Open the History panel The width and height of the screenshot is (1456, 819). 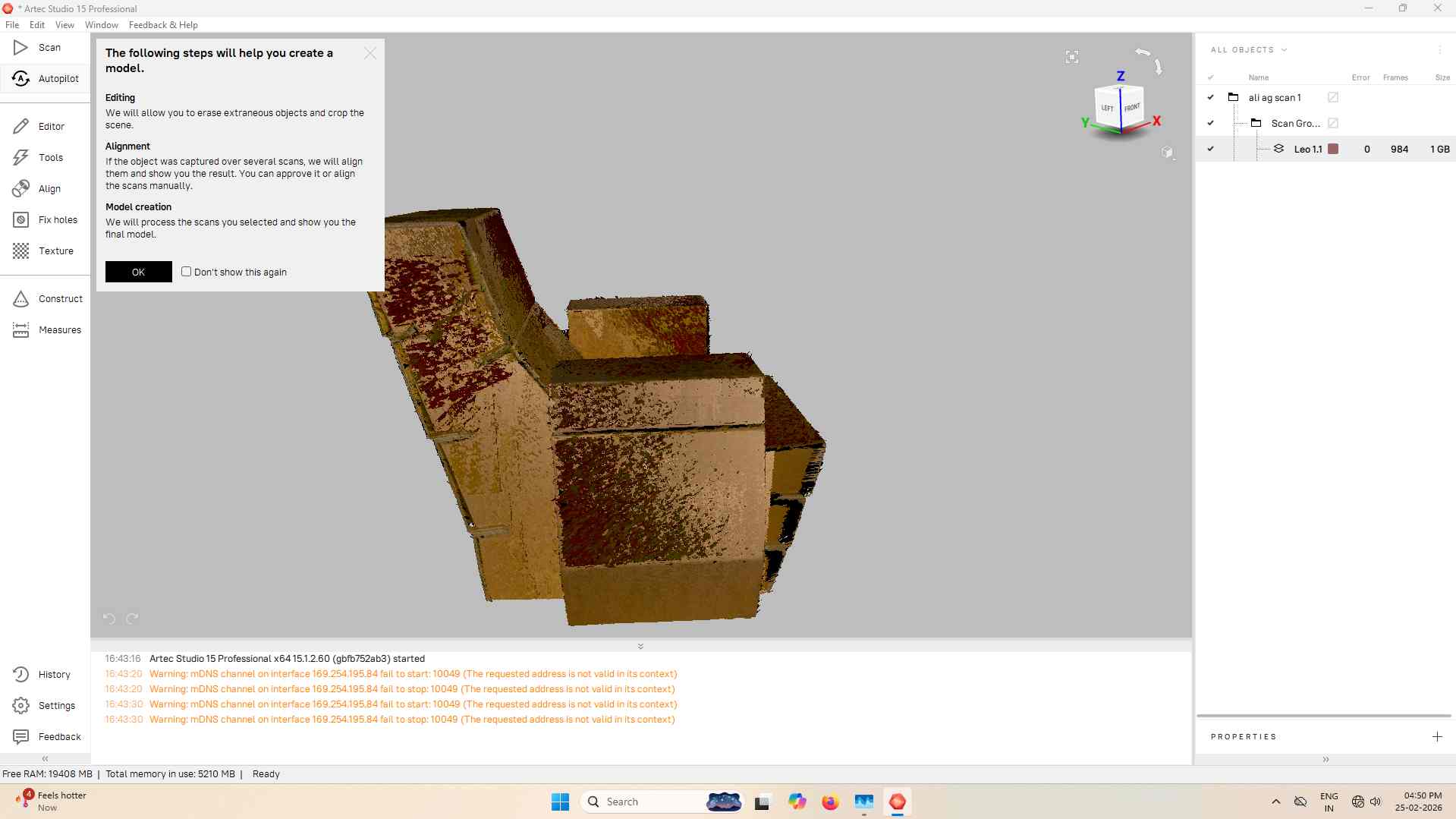pyautogui.click(x=46, y=675)
